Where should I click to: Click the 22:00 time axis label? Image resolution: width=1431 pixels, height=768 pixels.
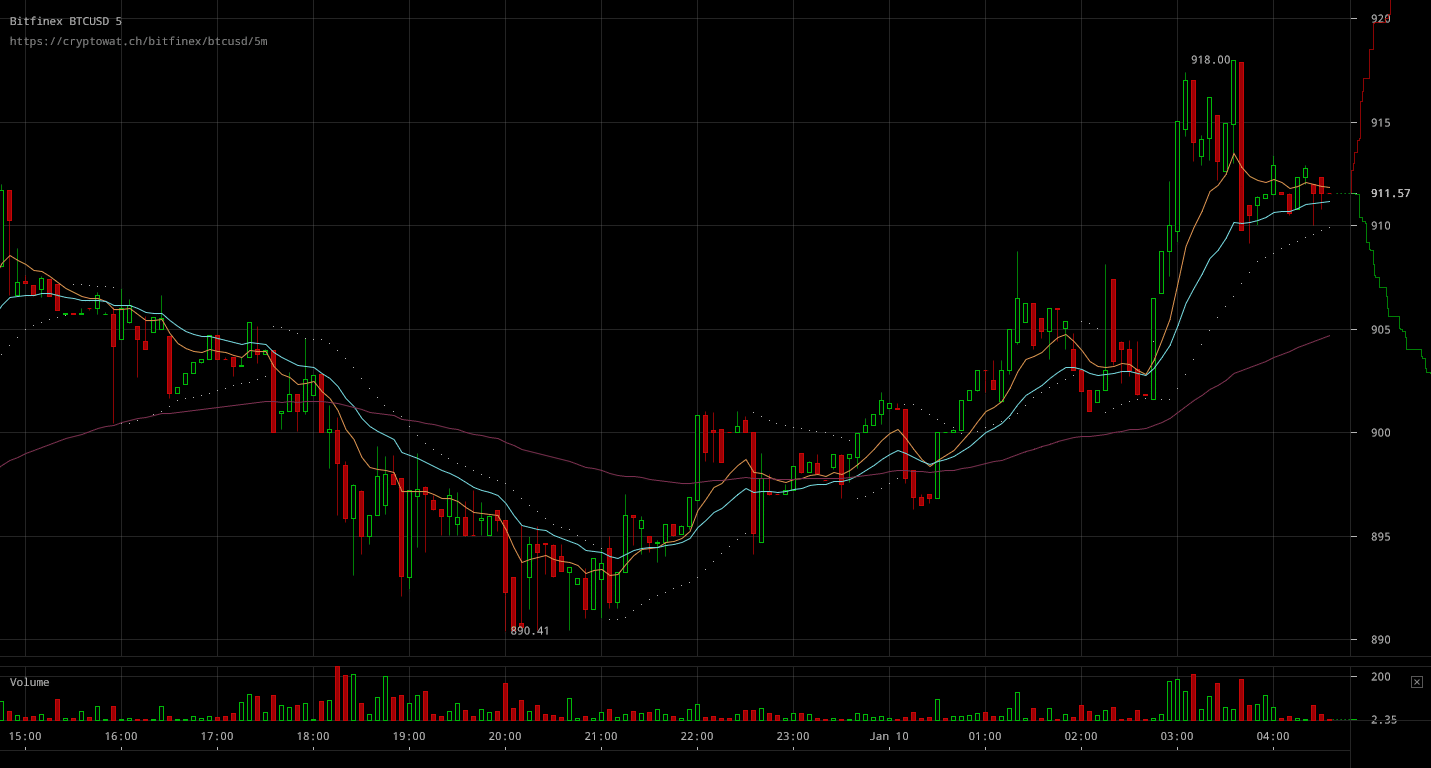(x=697, y=737)
